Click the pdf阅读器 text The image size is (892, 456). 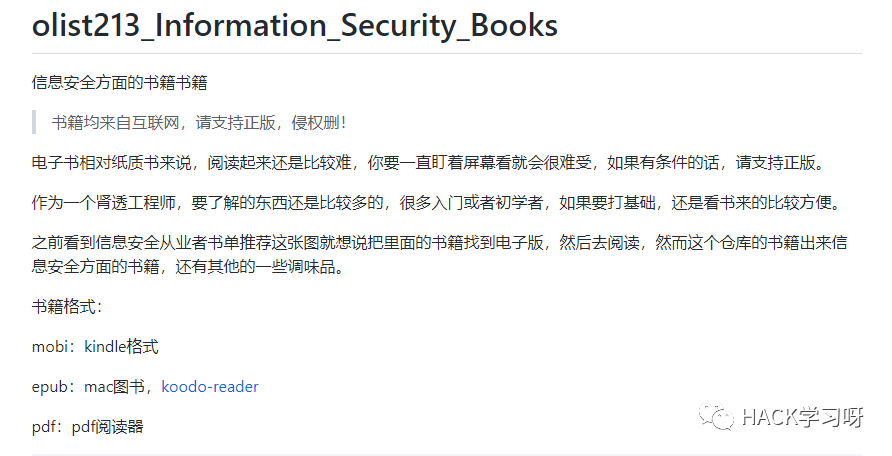(x=108, y=426)
